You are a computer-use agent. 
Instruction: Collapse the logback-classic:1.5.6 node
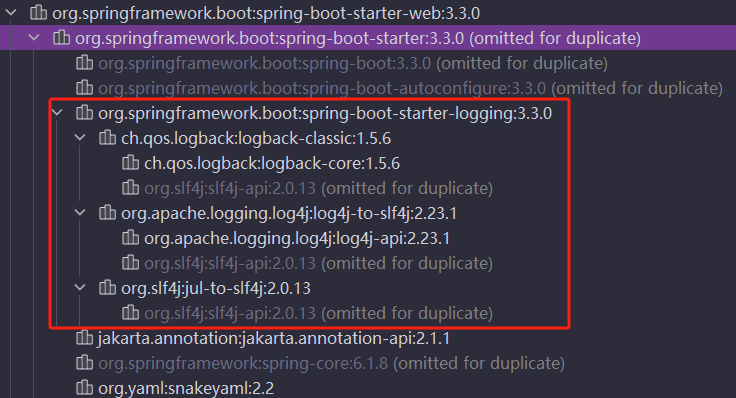80,138
